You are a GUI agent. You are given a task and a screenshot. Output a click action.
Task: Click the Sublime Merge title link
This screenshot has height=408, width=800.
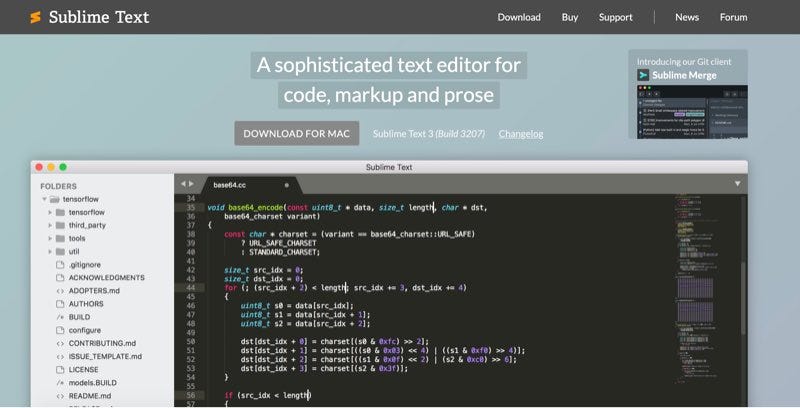(x=684, y=75)
